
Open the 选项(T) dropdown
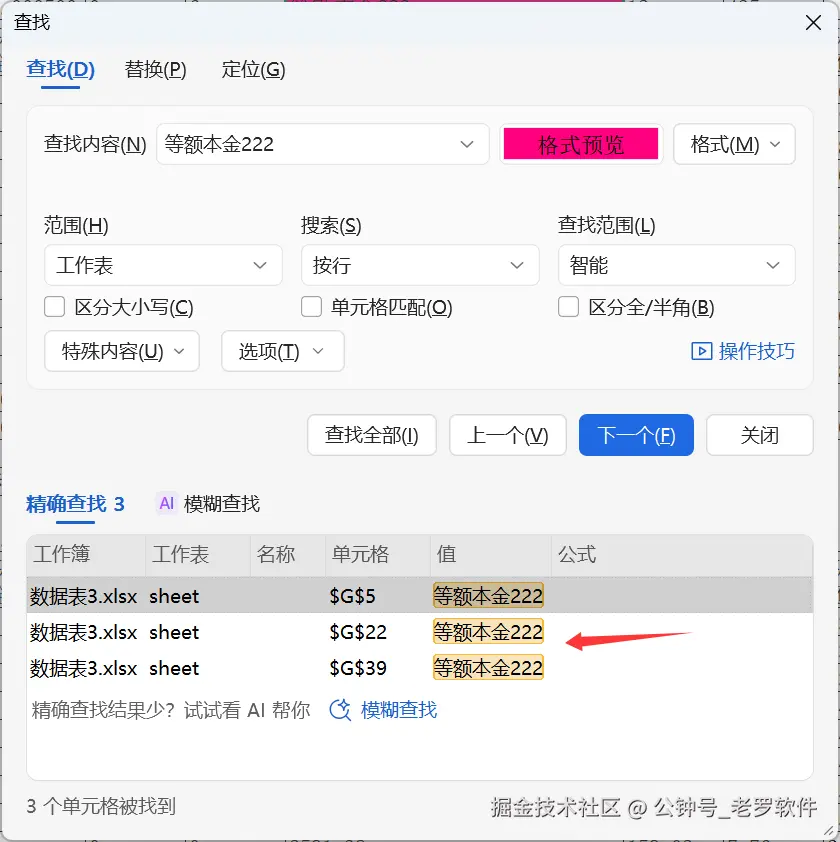(283, 351)
